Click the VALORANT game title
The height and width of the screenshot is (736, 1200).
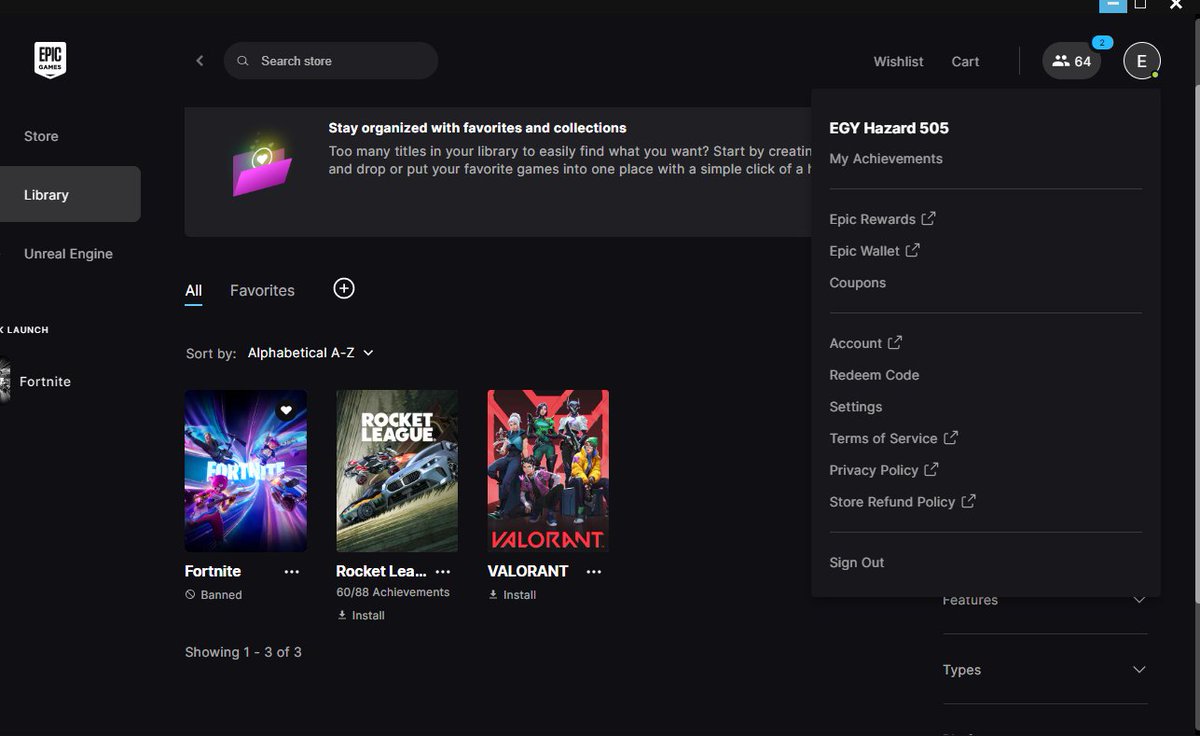(528, 571)
